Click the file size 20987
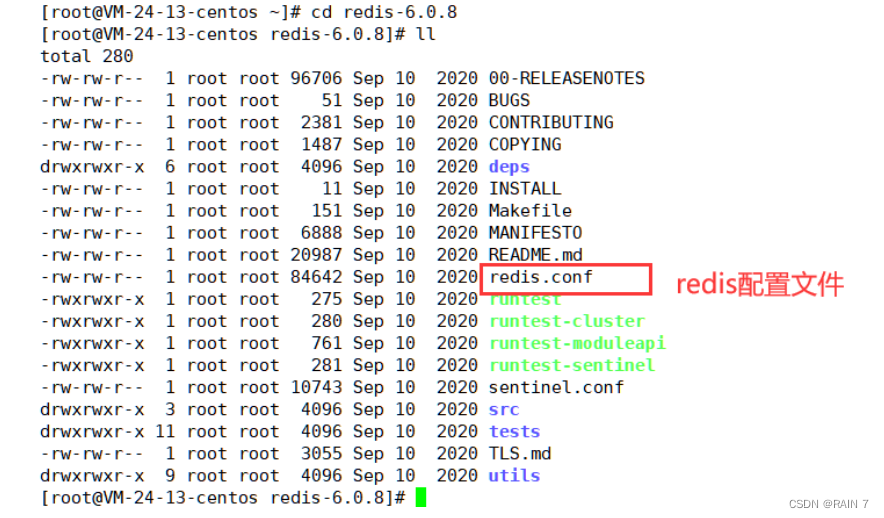884x518 pixels. coord(316,255)
